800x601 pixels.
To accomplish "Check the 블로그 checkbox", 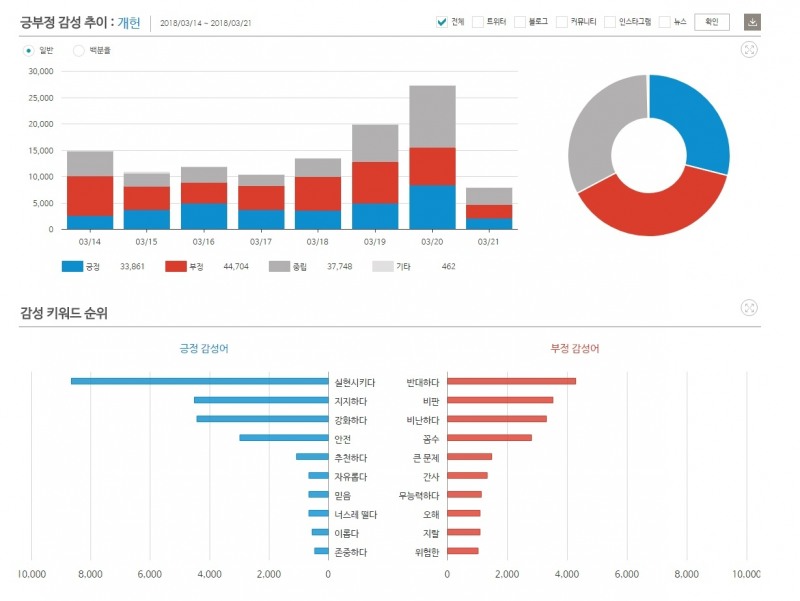I will point(520,22).
